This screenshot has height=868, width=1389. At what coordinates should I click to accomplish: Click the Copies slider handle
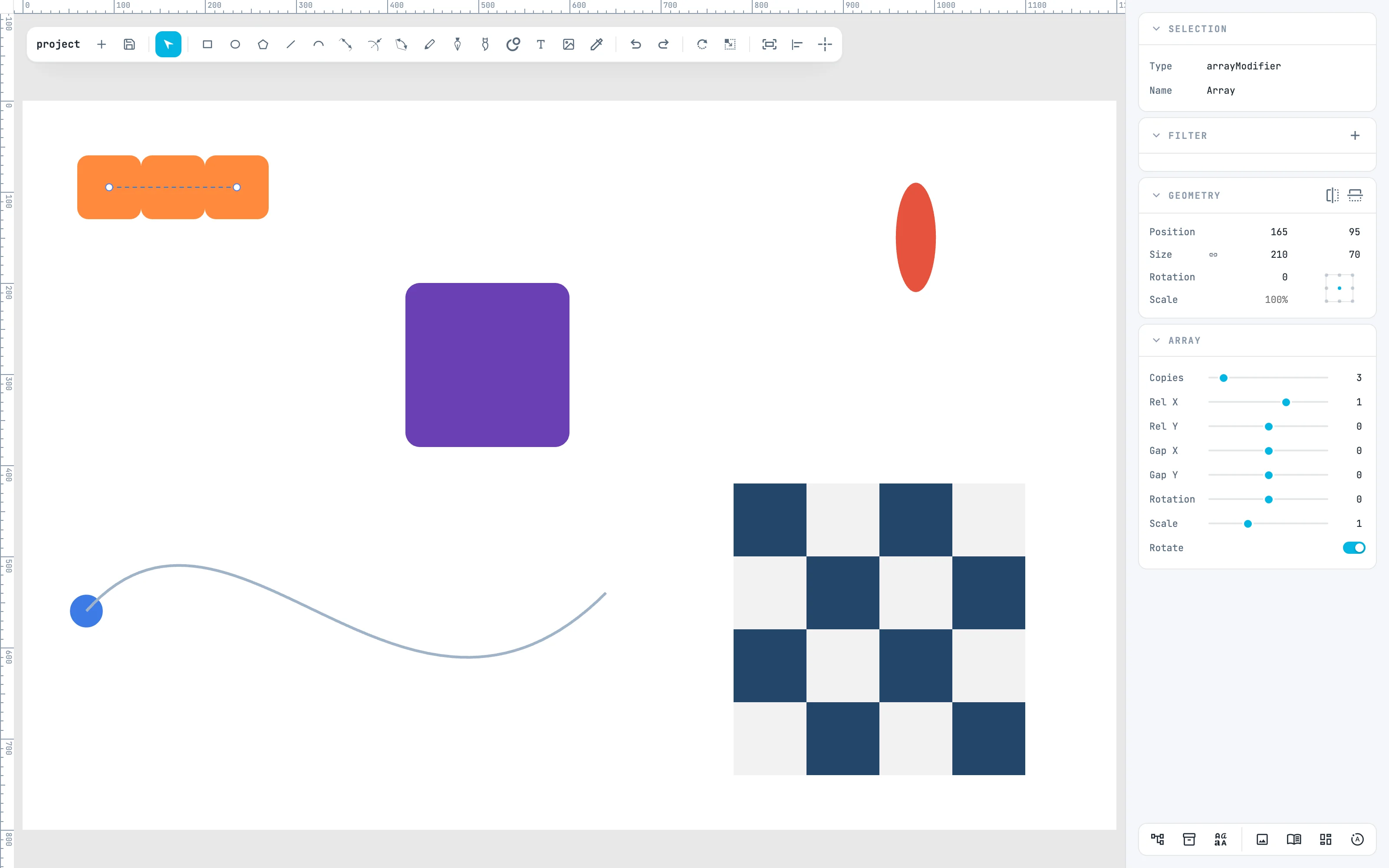tap(1223, 378)
